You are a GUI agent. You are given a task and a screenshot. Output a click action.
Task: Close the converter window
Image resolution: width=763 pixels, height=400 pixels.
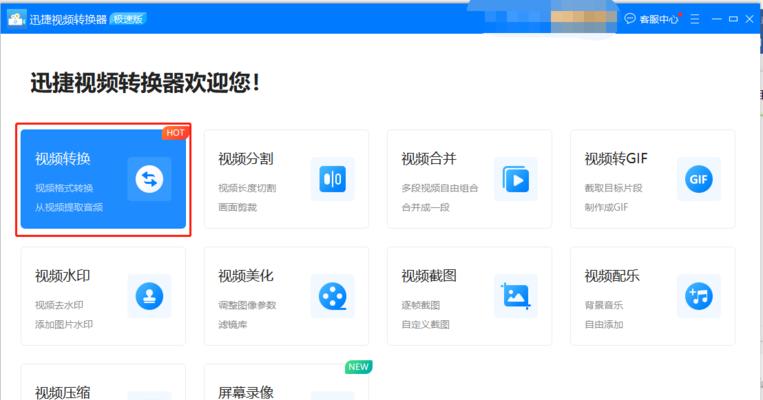750,19
